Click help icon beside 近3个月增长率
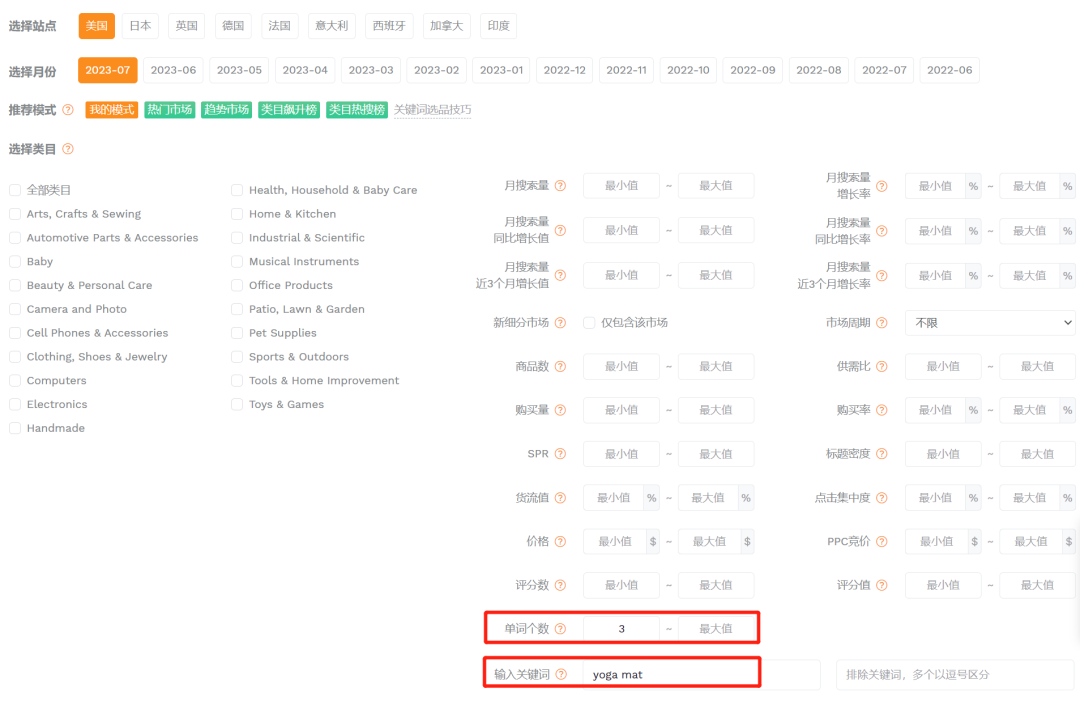The image size is (1080, 705). tap(882, 275)
